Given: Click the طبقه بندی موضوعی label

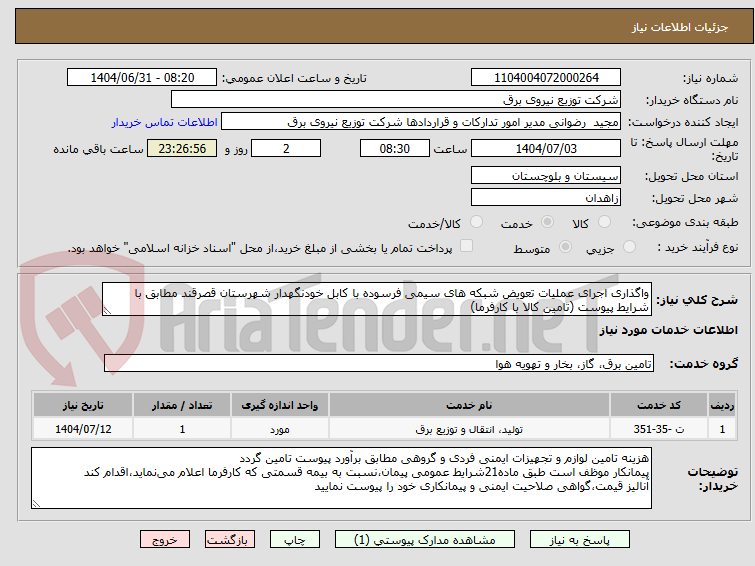Looking at the screenshot, I should click(685, 222).
